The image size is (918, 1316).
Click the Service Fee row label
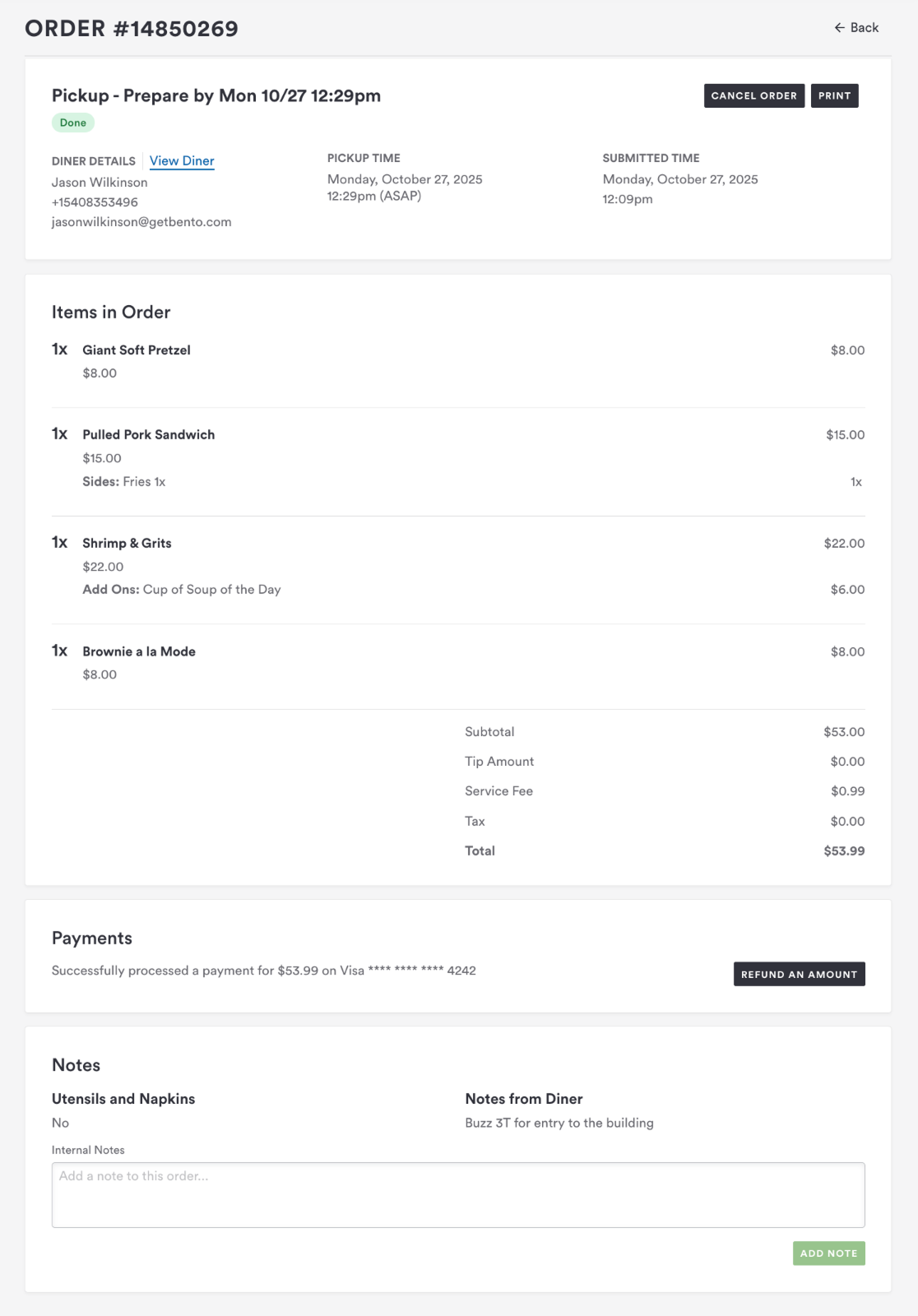click(498, 791)
